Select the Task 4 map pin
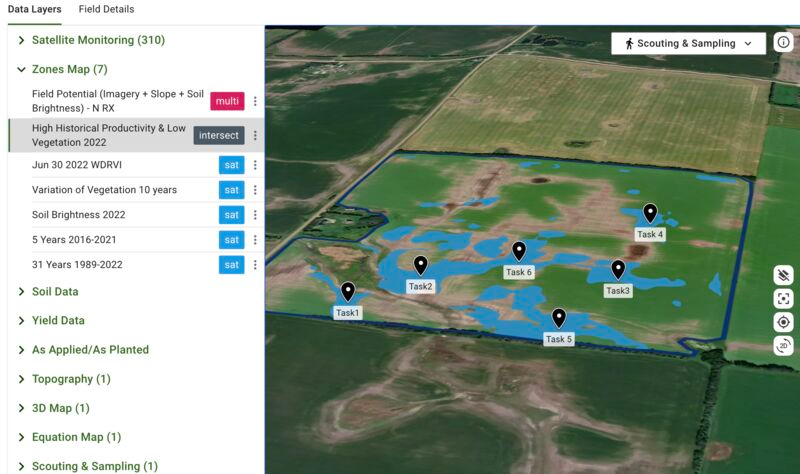This screenshot has height=474, width=800. (650, 213)
